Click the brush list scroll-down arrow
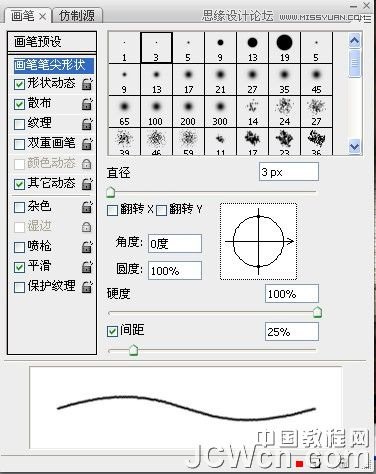This screenshot has width=376, height=474. tap(354, 147)
